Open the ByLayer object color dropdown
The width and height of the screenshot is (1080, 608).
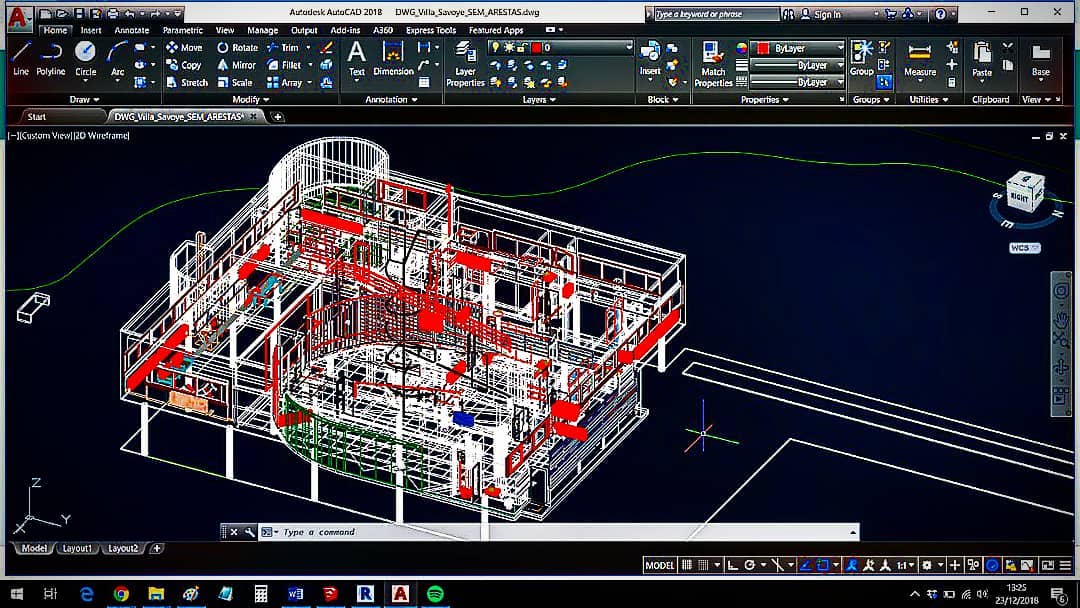799,48
